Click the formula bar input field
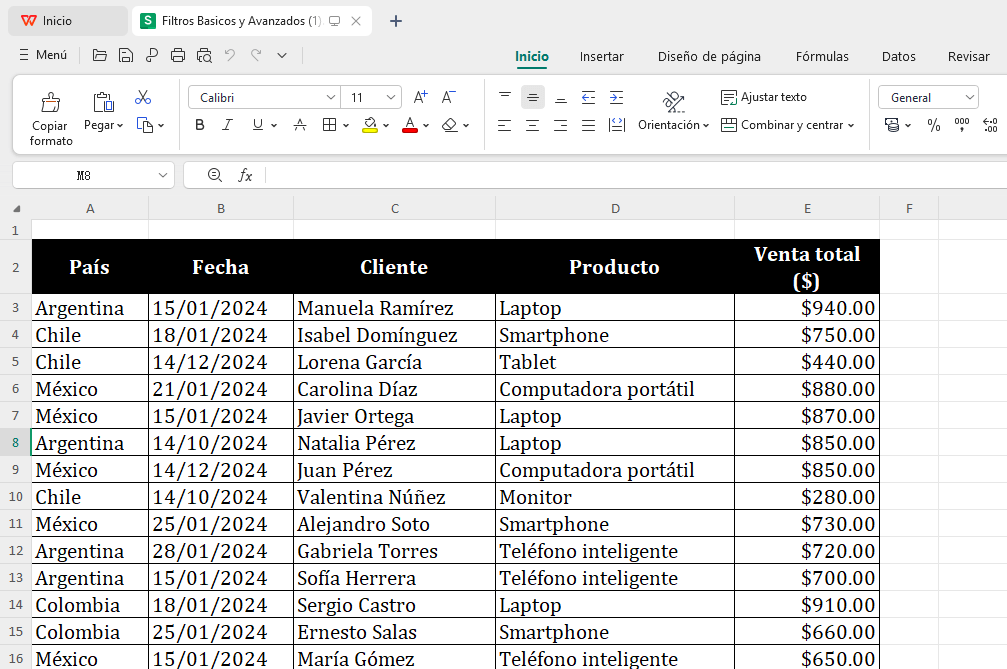 coord(636,175)
